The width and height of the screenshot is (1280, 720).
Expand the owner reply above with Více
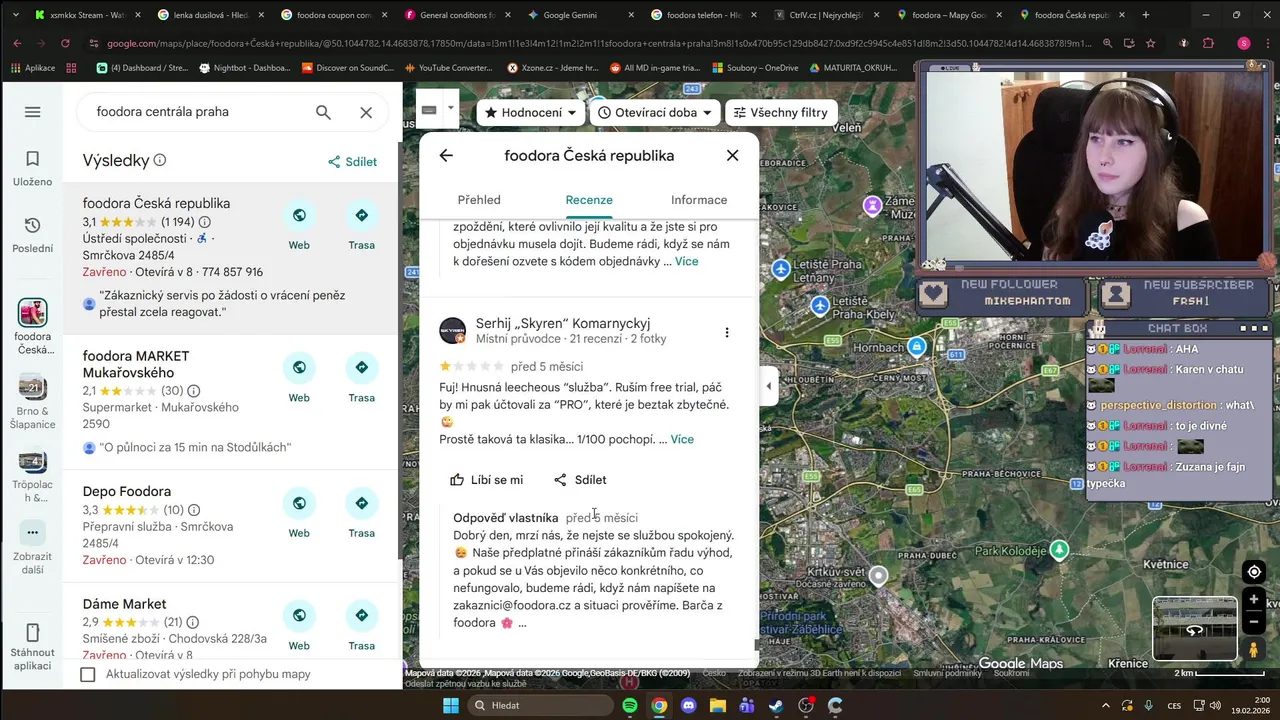coord(687,261)
